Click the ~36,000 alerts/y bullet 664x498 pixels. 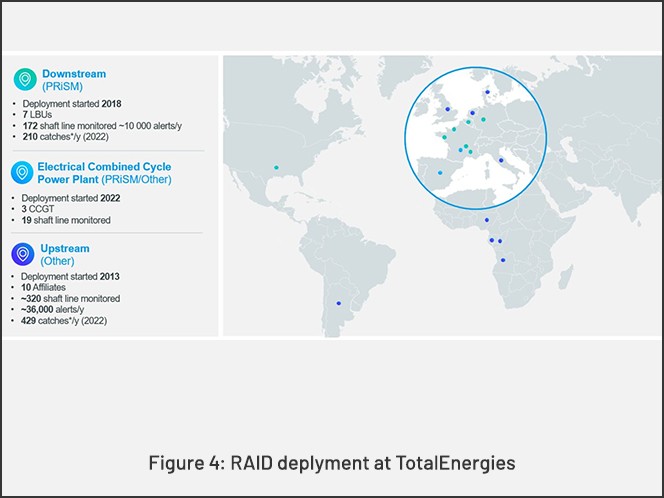click(52, 310)
